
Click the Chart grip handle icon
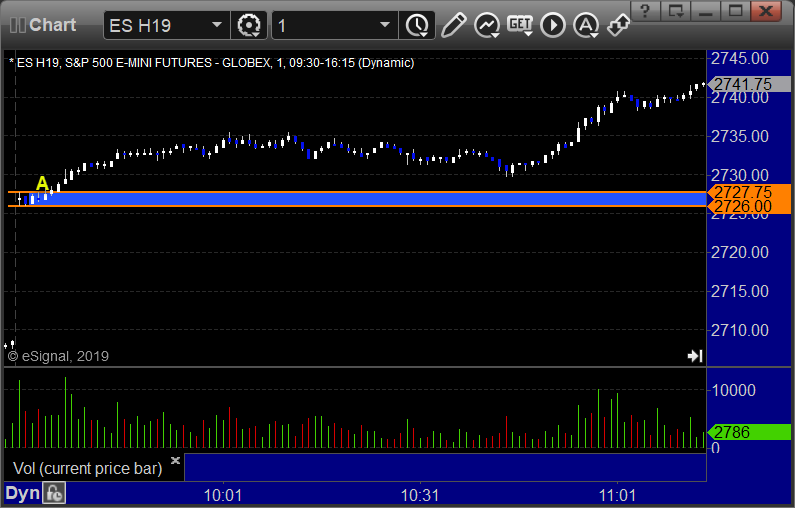(17, 25)
